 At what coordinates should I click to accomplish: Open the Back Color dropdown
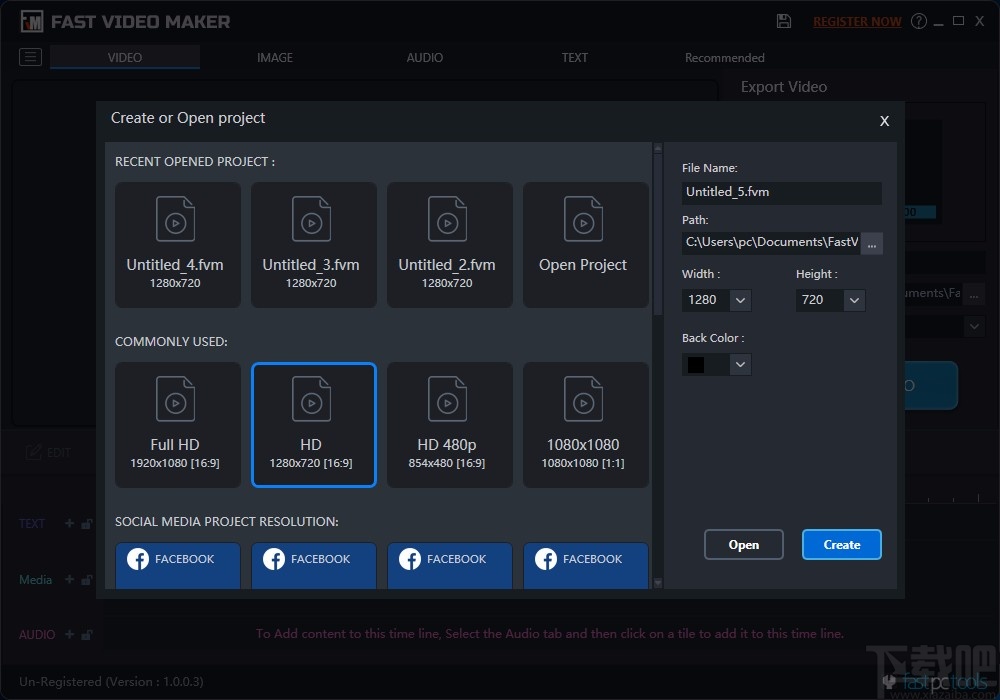tap(740, 365)
